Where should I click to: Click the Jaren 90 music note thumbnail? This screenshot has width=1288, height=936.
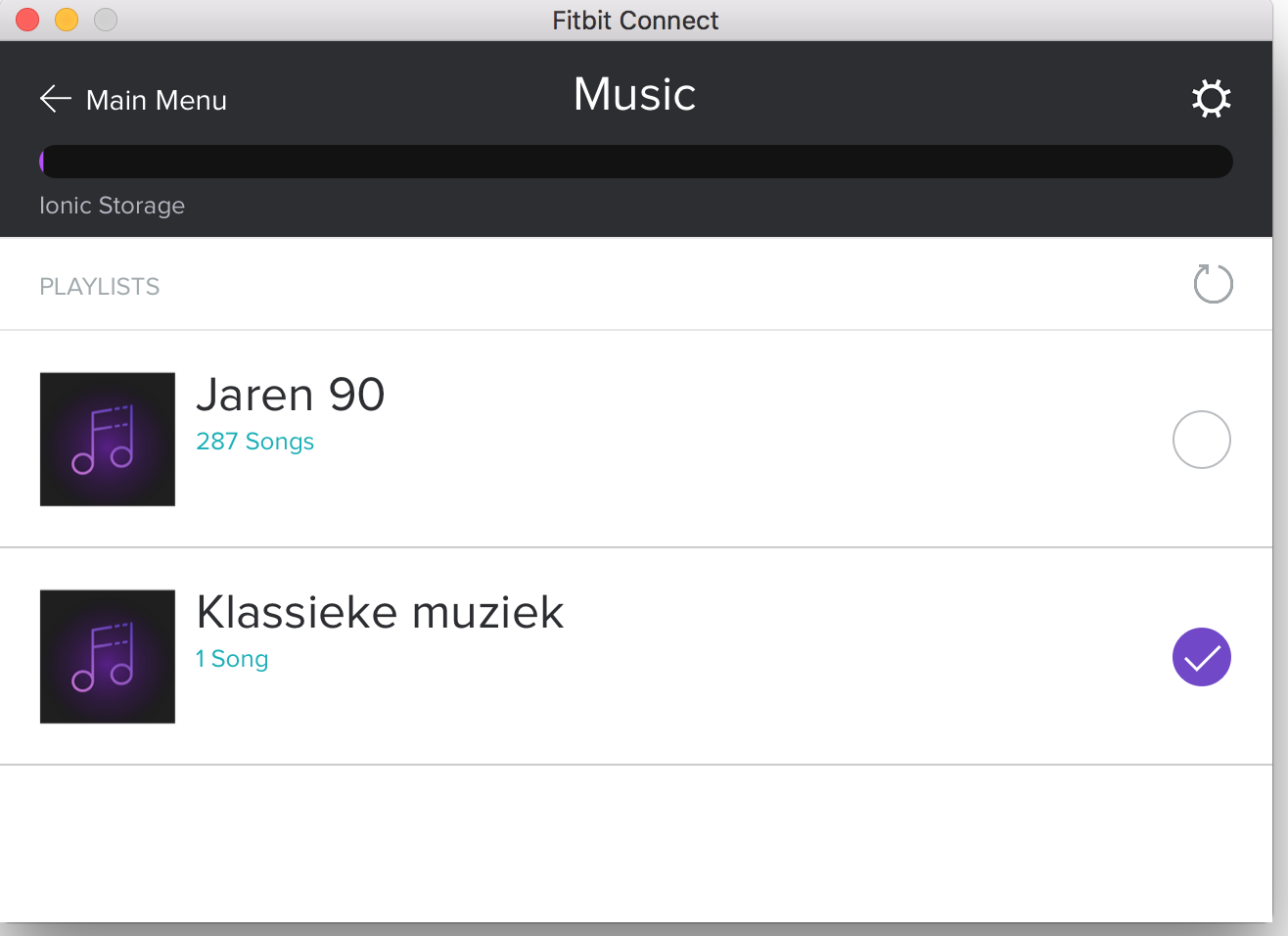(108, 440)
